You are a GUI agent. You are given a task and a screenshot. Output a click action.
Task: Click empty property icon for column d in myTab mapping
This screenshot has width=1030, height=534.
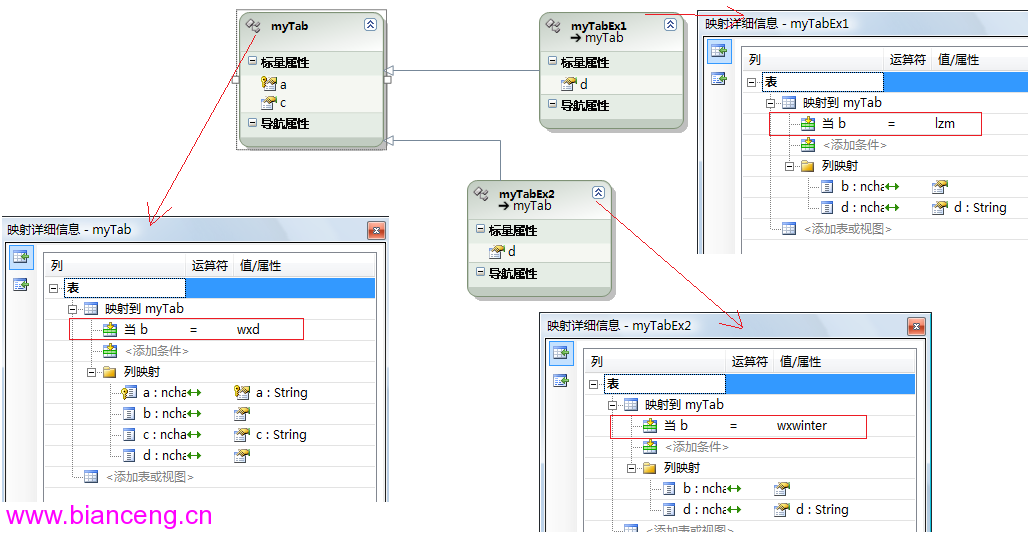coord(242,456)
